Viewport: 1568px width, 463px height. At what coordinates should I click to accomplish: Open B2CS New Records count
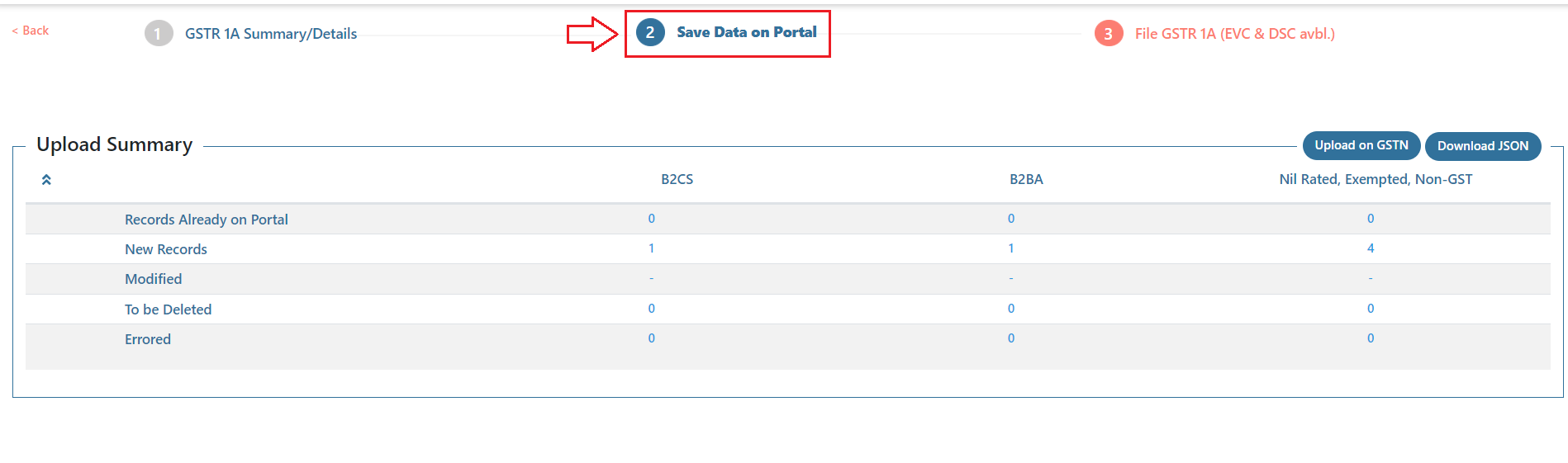coord(651,248)
